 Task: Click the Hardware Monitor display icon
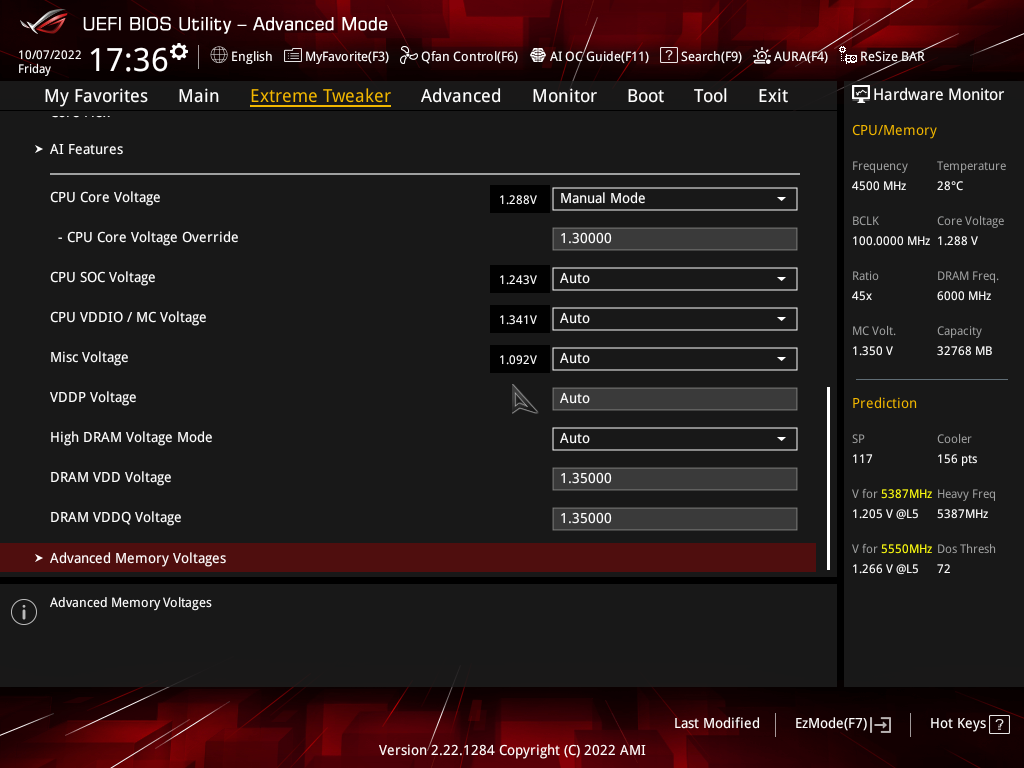861,95
